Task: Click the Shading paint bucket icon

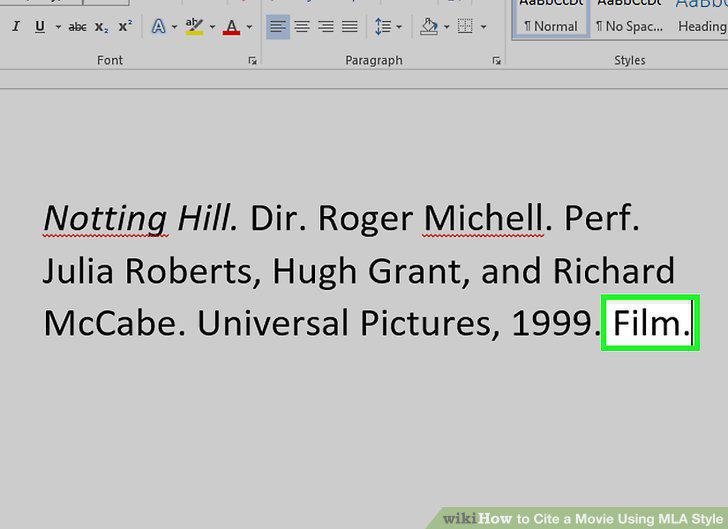Action: pos(429,26)
